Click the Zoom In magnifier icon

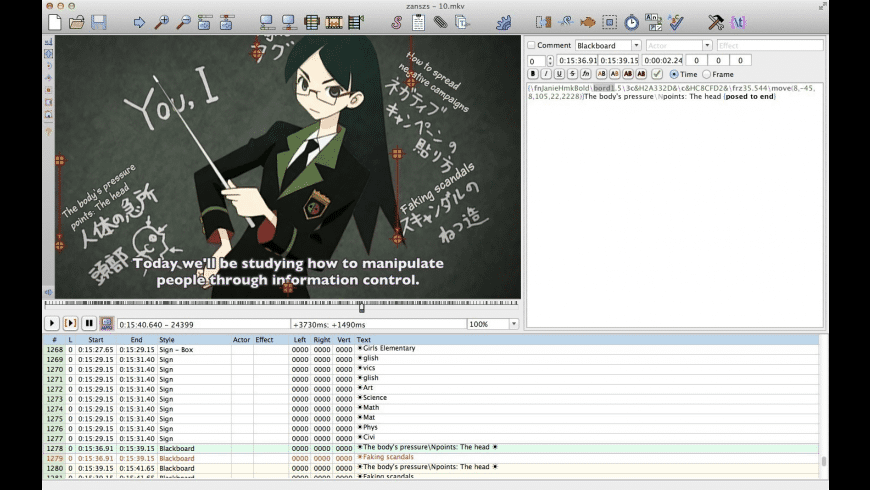161,22
